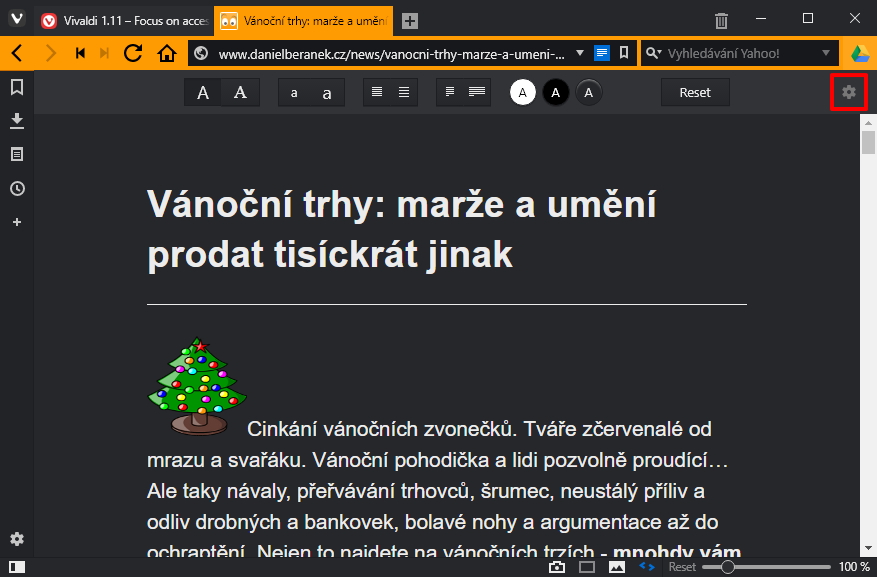Show site info globe icon

coord(201,53)
